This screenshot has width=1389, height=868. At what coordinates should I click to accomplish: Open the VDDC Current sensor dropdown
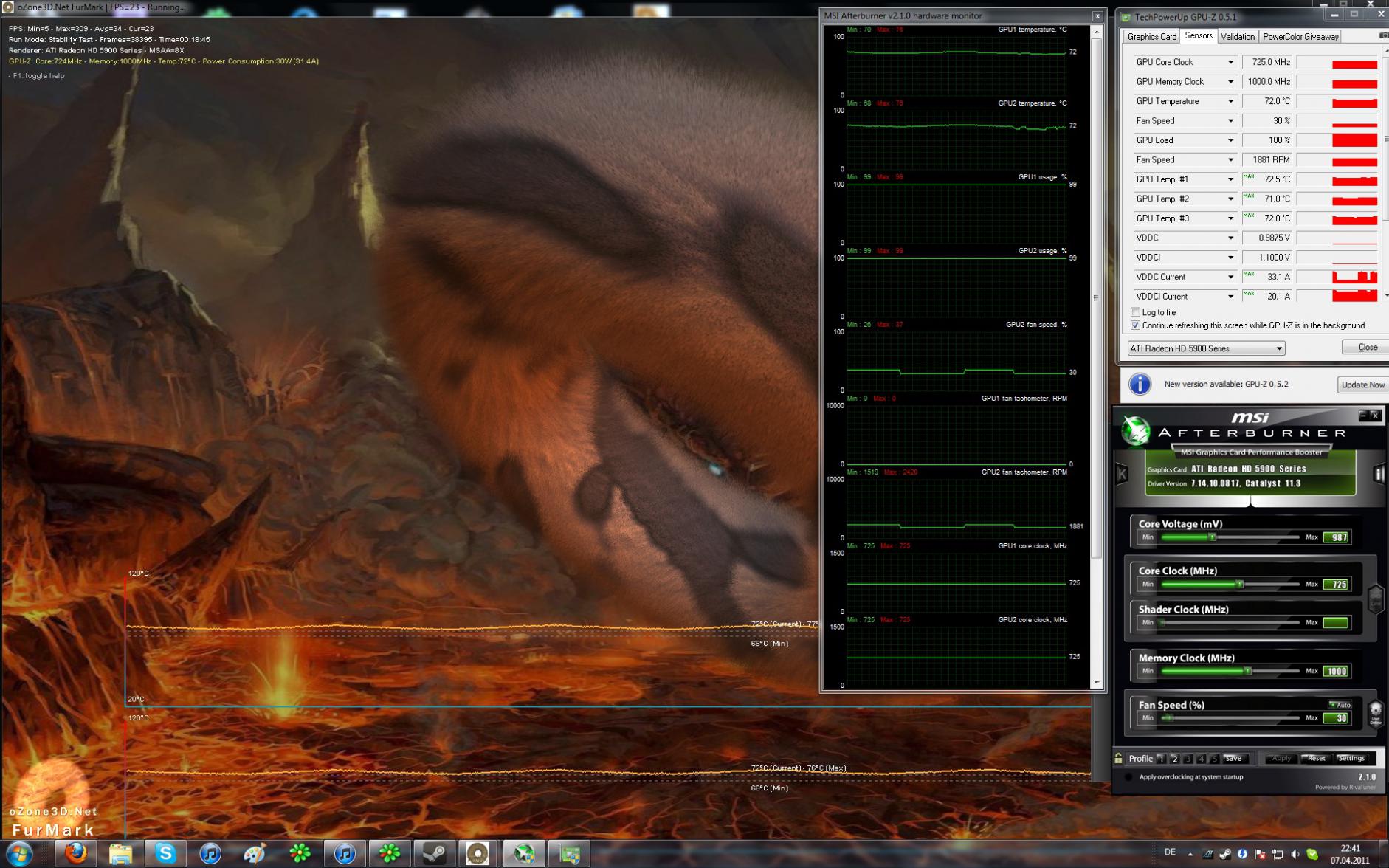coord(1230,277)
